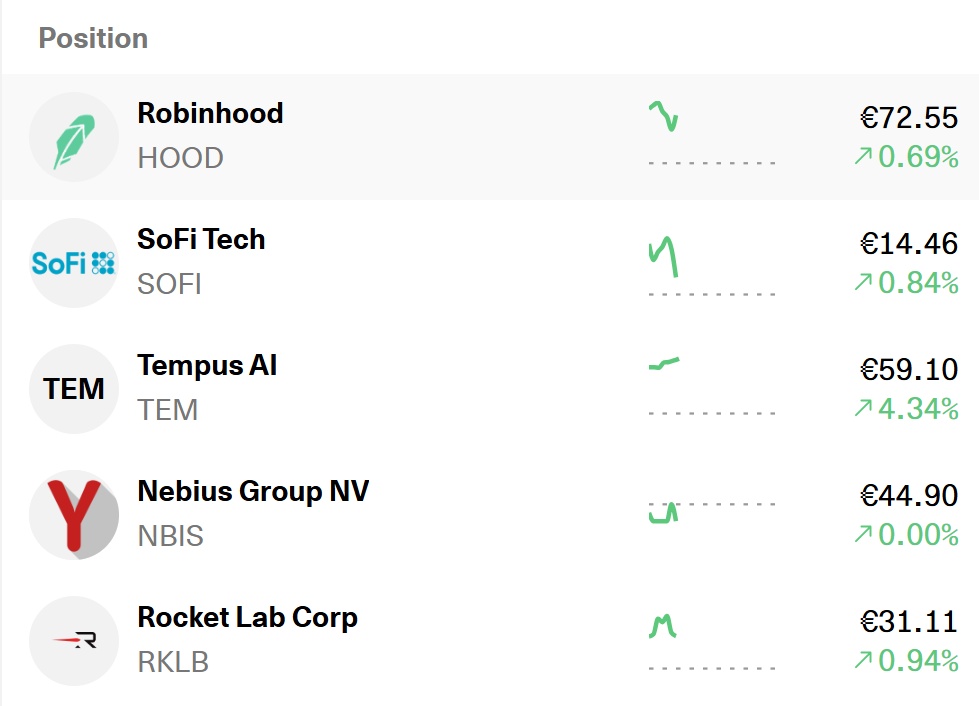Open the SoFi Tech position name

(x=201, y=240)
